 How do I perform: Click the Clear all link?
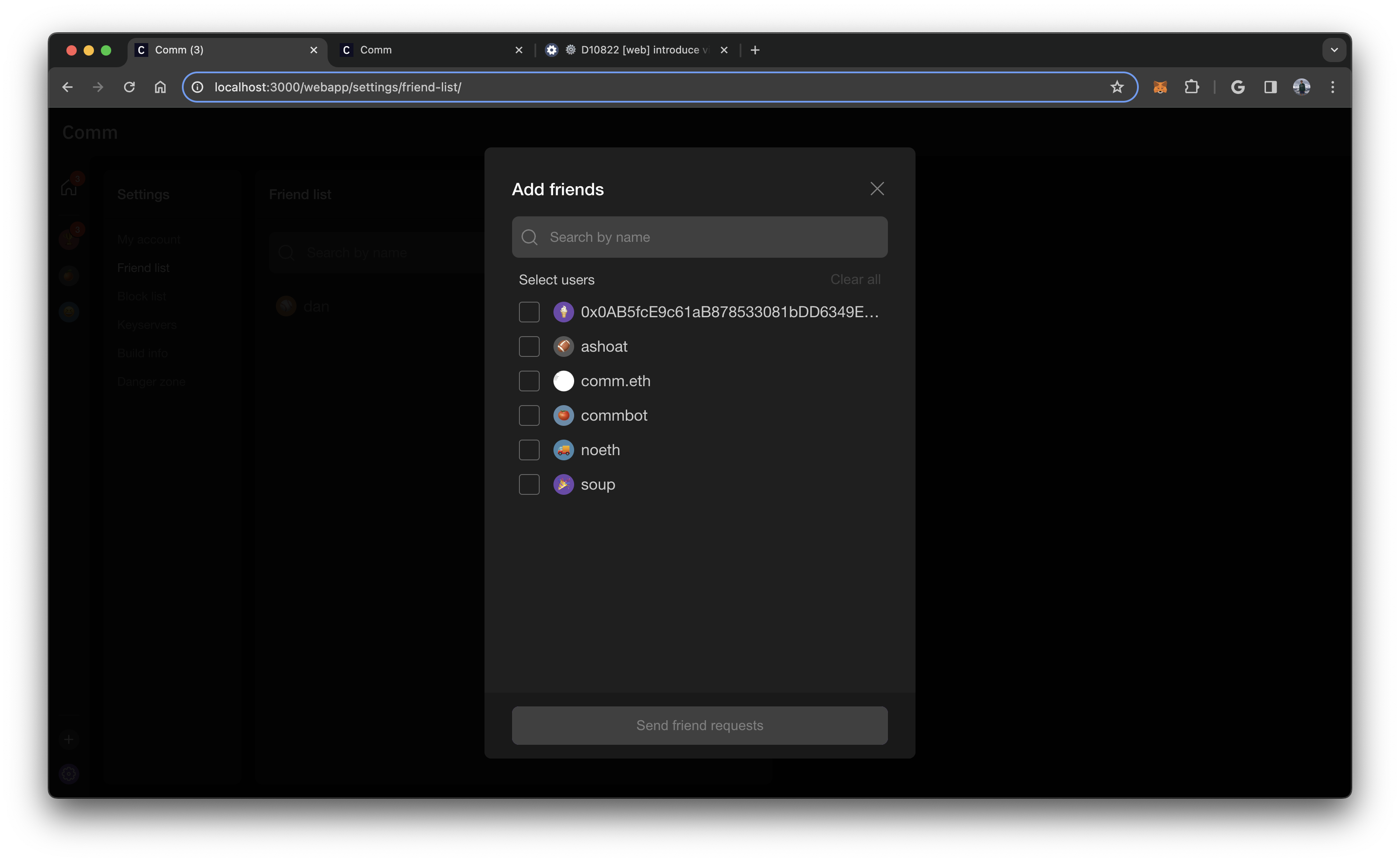click(x=855, y=279)
